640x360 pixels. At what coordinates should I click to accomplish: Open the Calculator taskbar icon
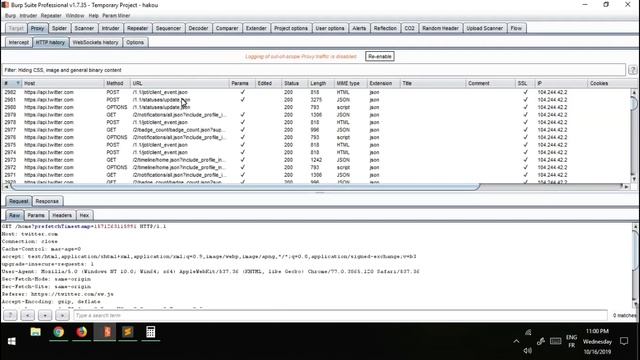(151, 332)
